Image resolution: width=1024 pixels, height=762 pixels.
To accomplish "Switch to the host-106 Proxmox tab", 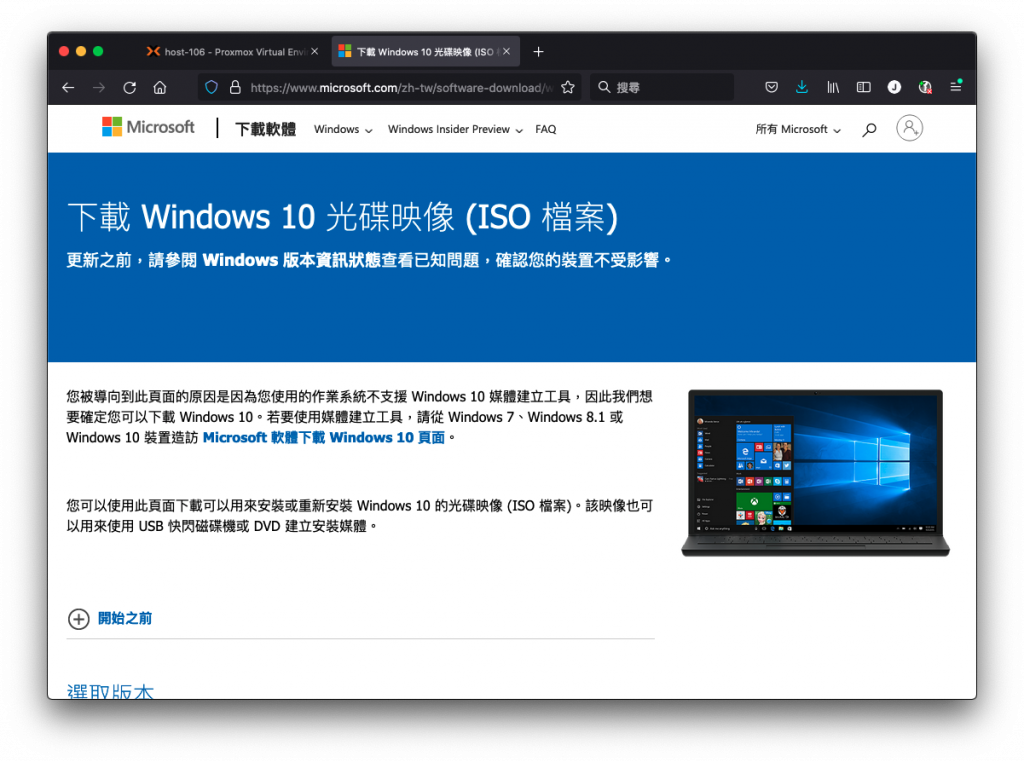I will click(232, 52).
